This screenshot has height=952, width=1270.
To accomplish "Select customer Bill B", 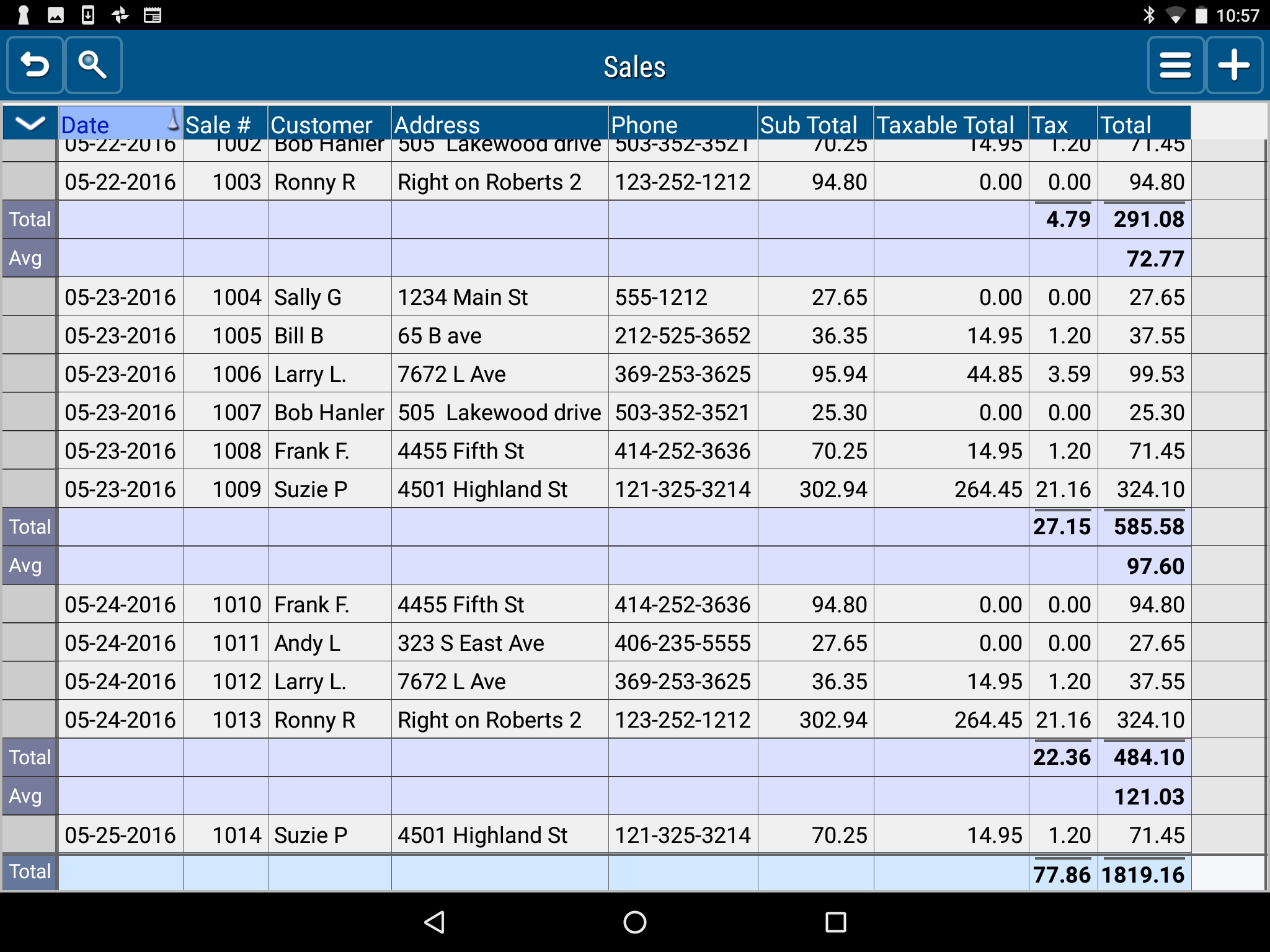I will 329,335.
